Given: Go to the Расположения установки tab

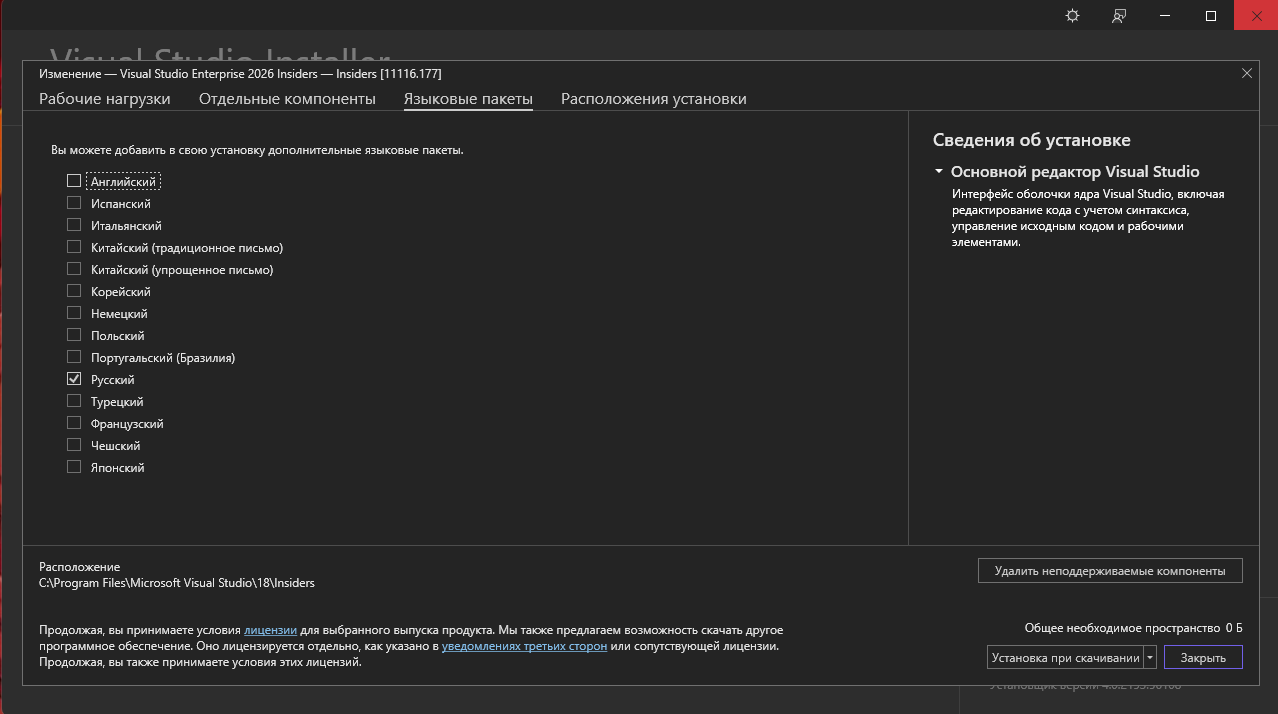Looking at the screenshot, I should coord(653,99).
